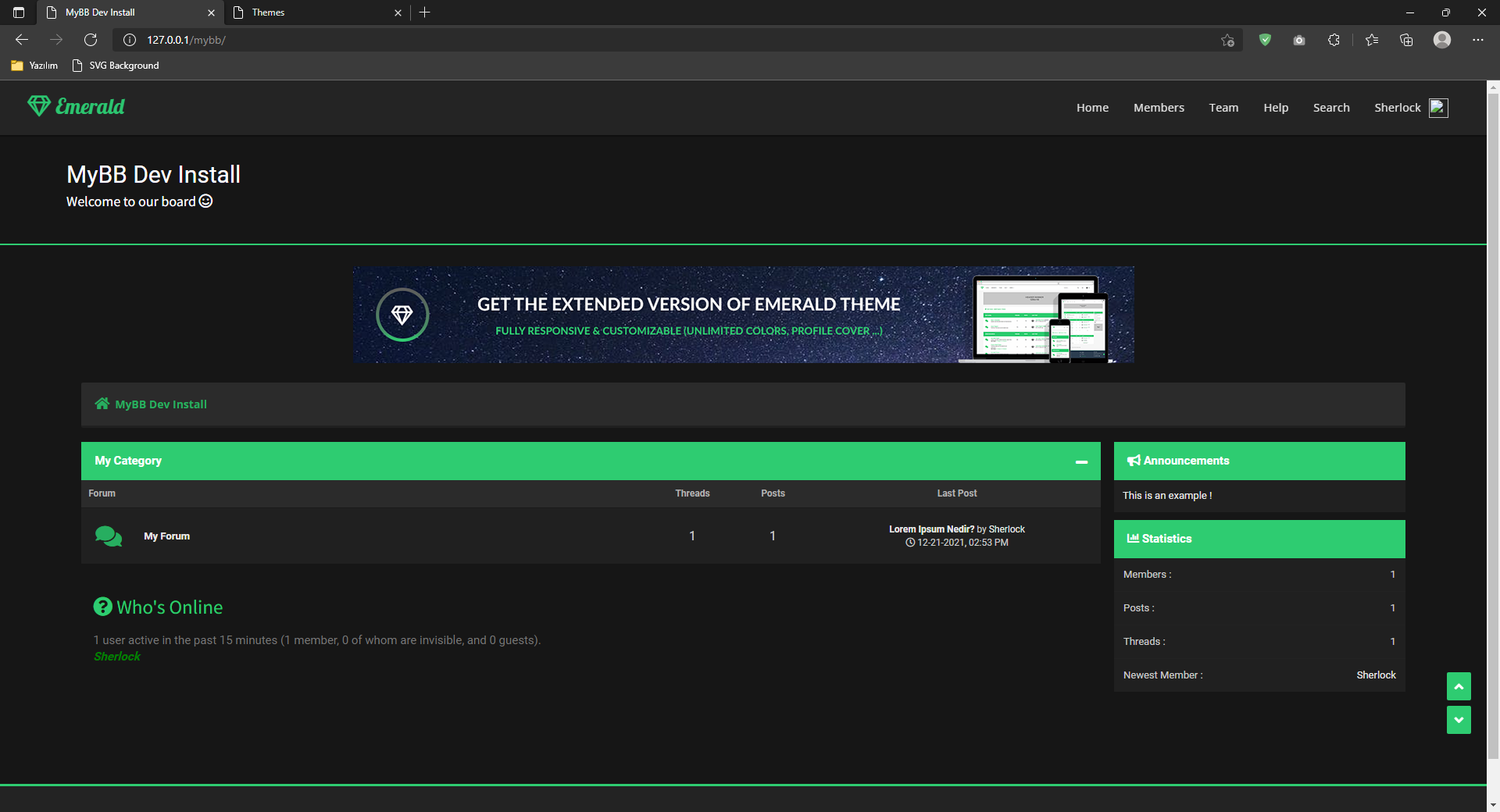Open the Sherlock user avatar image
Viewport: 1500px width, 812px height.
[x=1438, y=108]
